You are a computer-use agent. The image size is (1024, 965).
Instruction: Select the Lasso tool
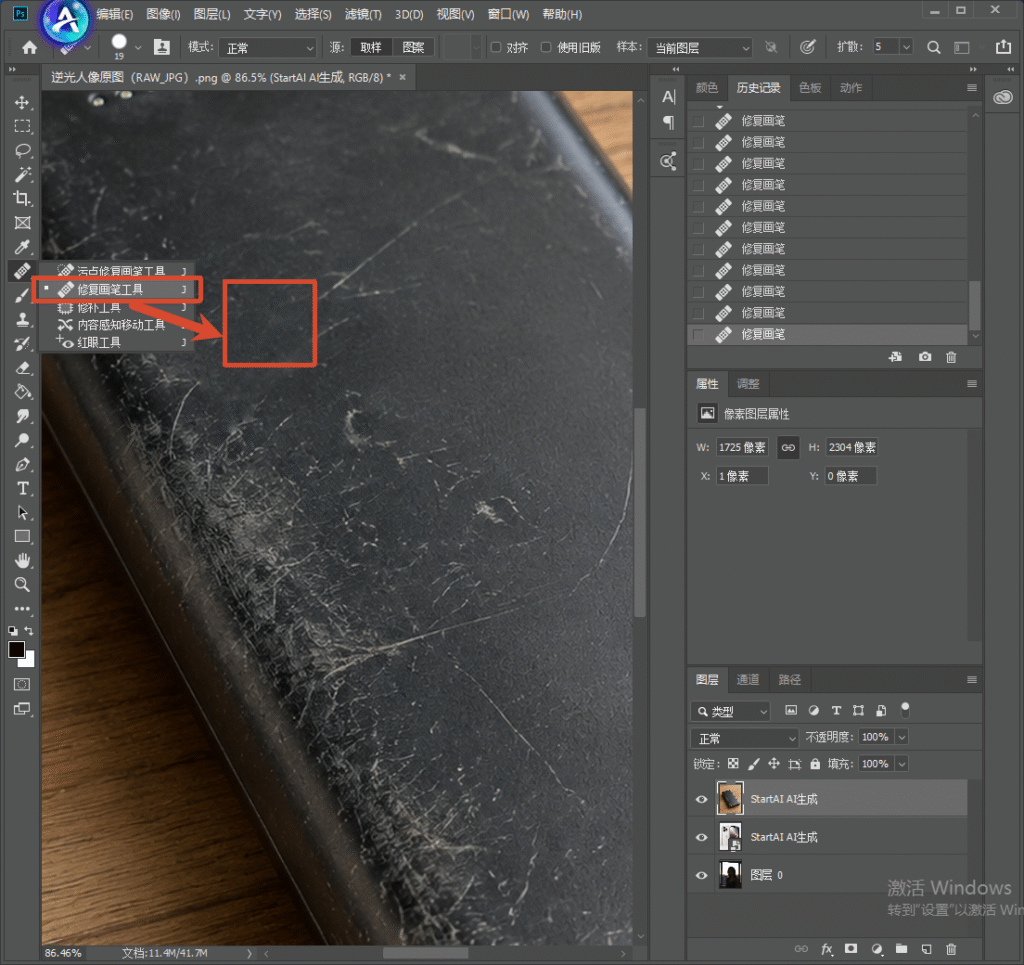(x=22, y=151)
